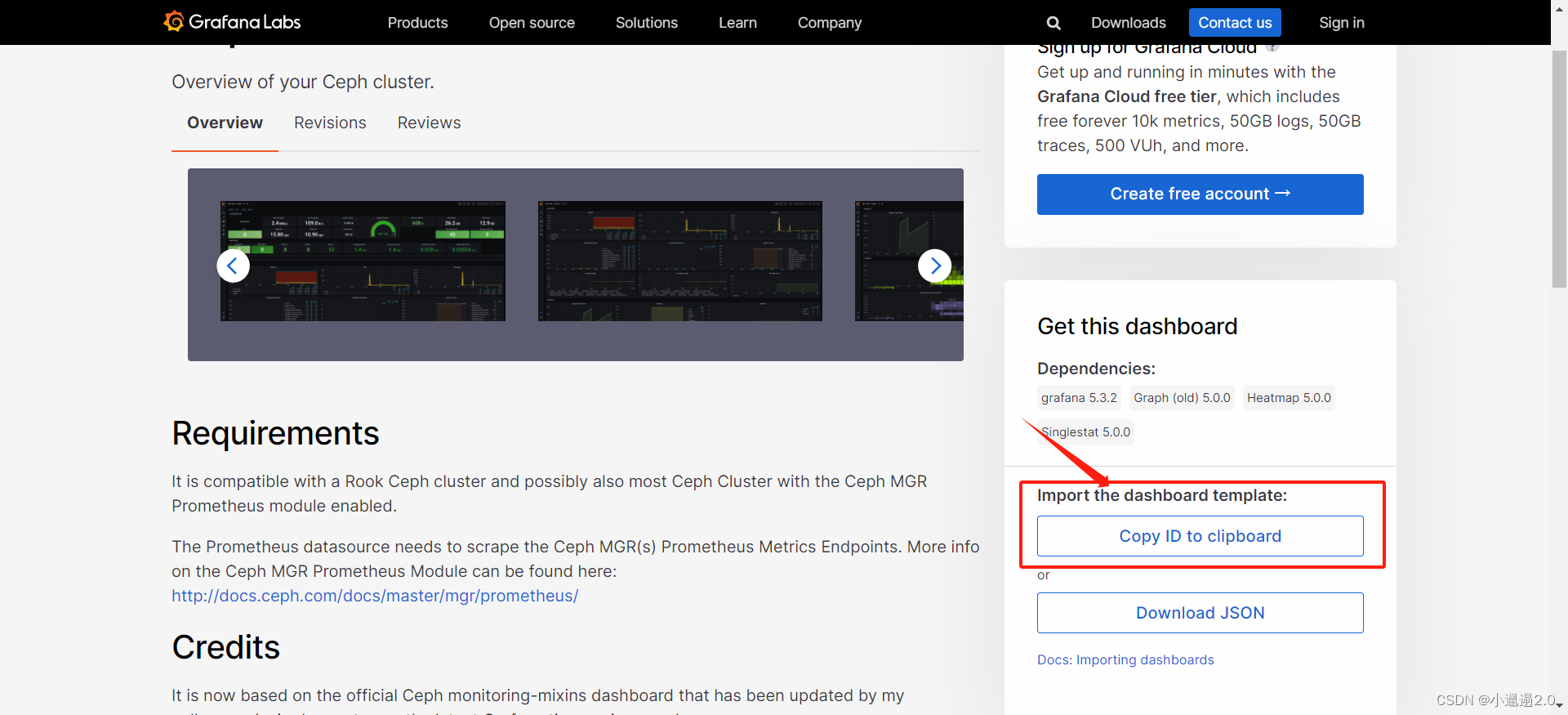Switch to the Reviews tab
This screenshot has width=1568, height=715.
[x=429, y=123]
